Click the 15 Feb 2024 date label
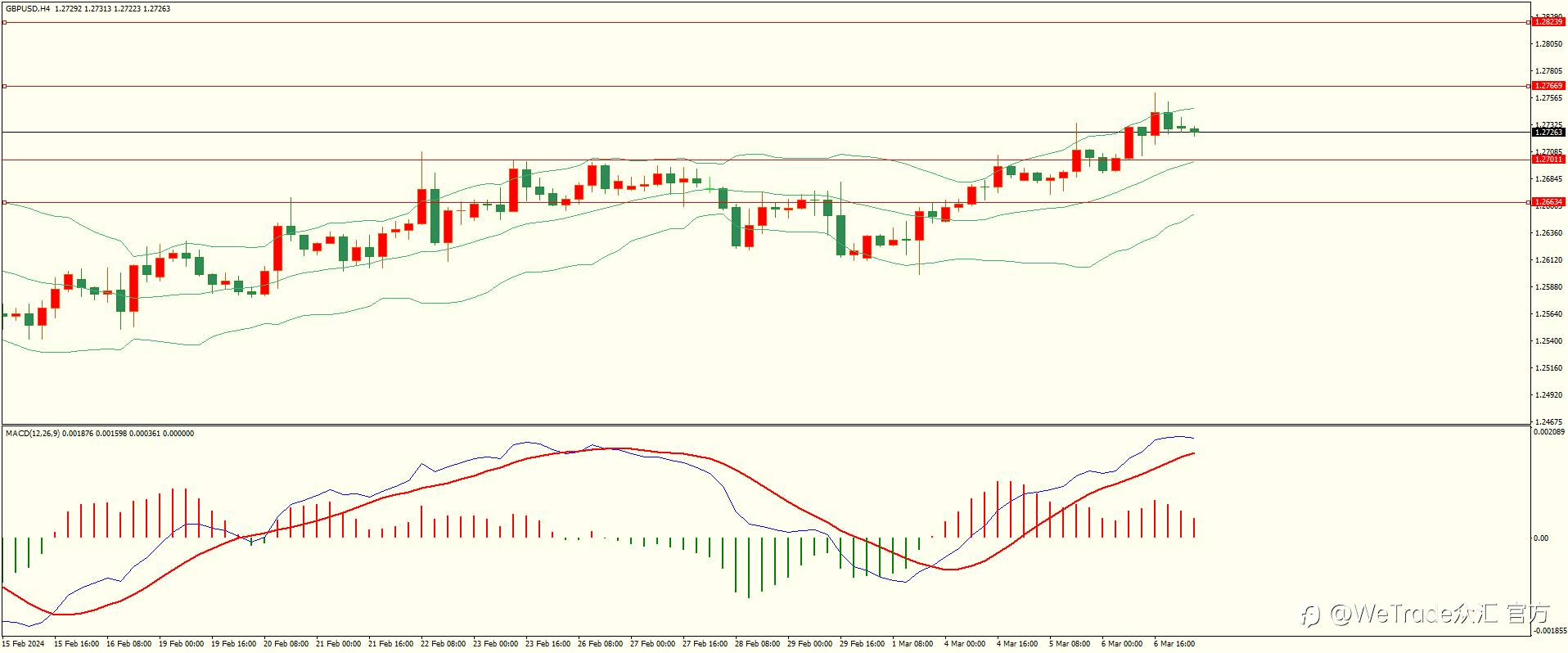 (x=23, y=644)
